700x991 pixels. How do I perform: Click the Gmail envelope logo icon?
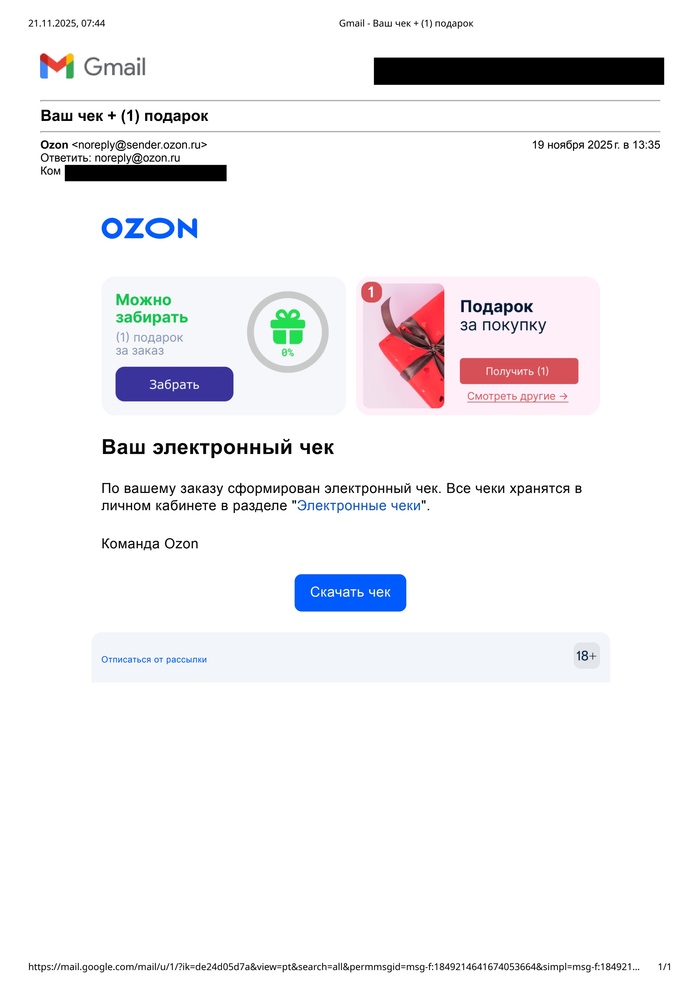(56, 66)
